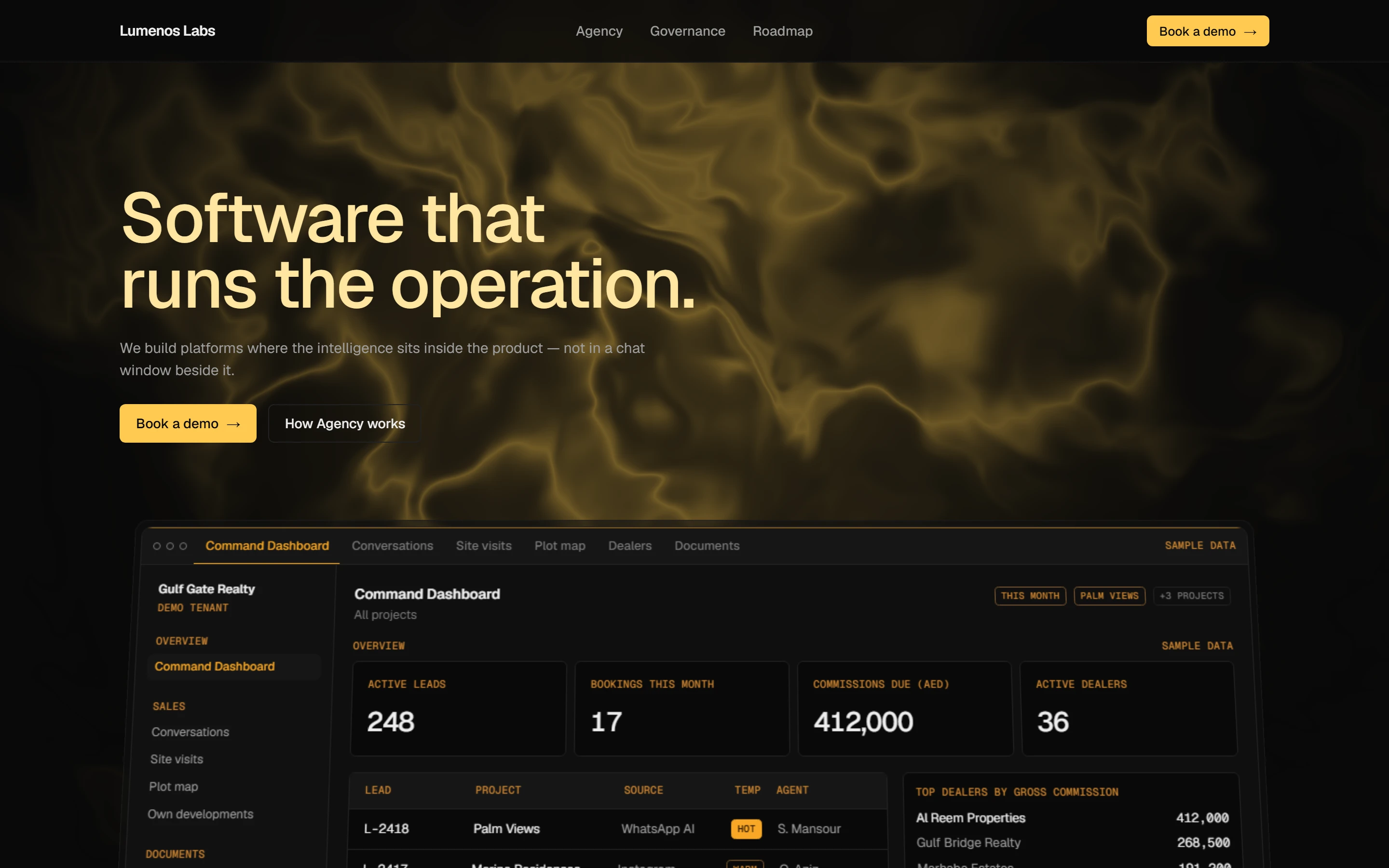The width and height of the screenshot is (1389, 868).
Task: Click the Active Leads card showing 248
Action: click(458, 708)
